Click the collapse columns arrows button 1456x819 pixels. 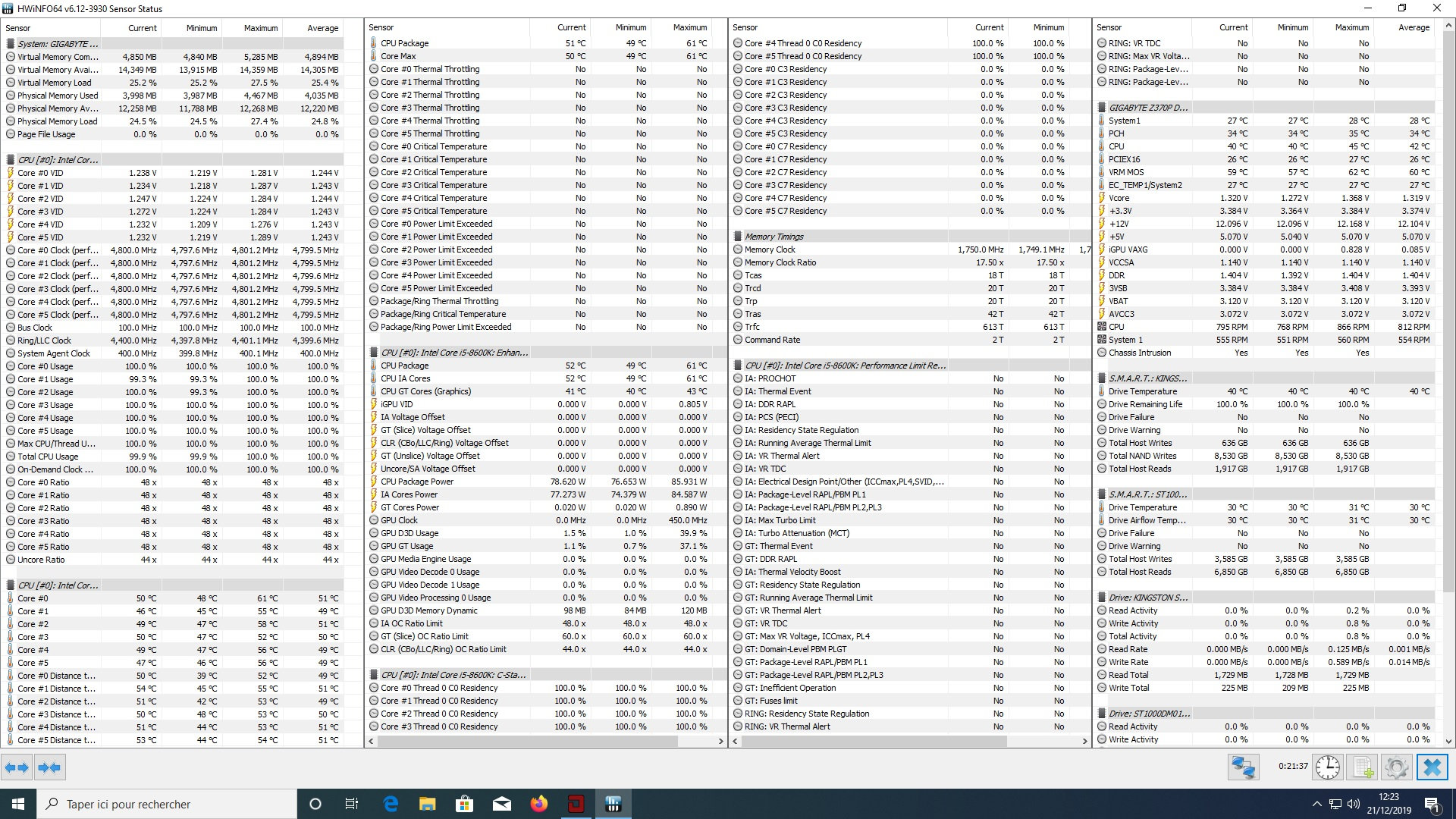(49, 767)
